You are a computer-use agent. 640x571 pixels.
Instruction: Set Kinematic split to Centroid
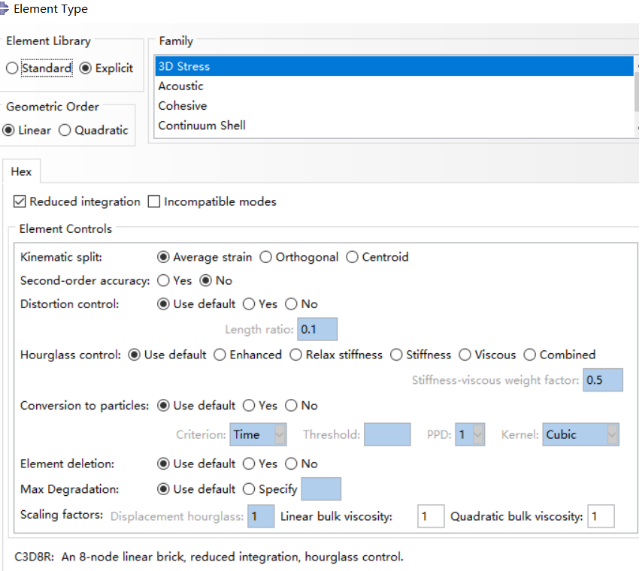coord(352,257)
